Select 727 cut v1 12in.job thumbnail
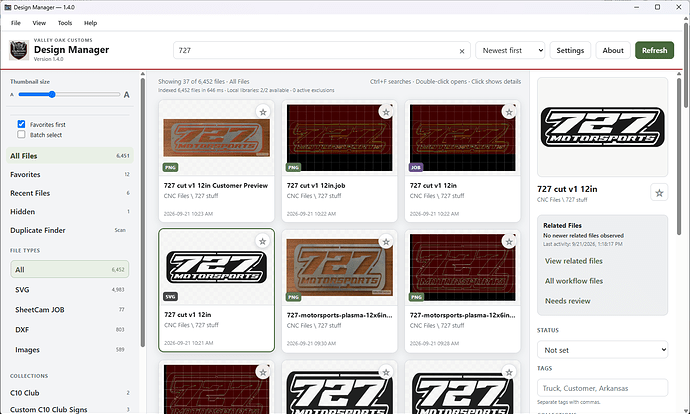Screen dimensions: 690x414 coord(339,138)
